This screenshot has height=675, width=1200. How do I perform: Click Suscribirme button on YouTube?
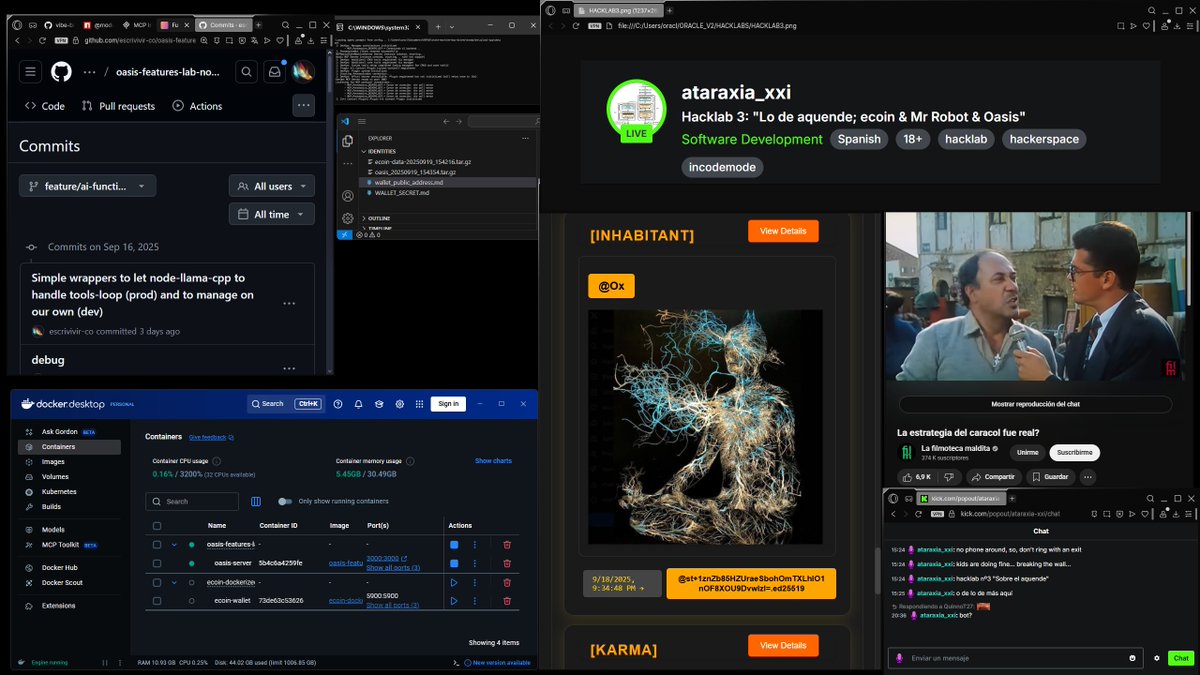coord(1074,452)
